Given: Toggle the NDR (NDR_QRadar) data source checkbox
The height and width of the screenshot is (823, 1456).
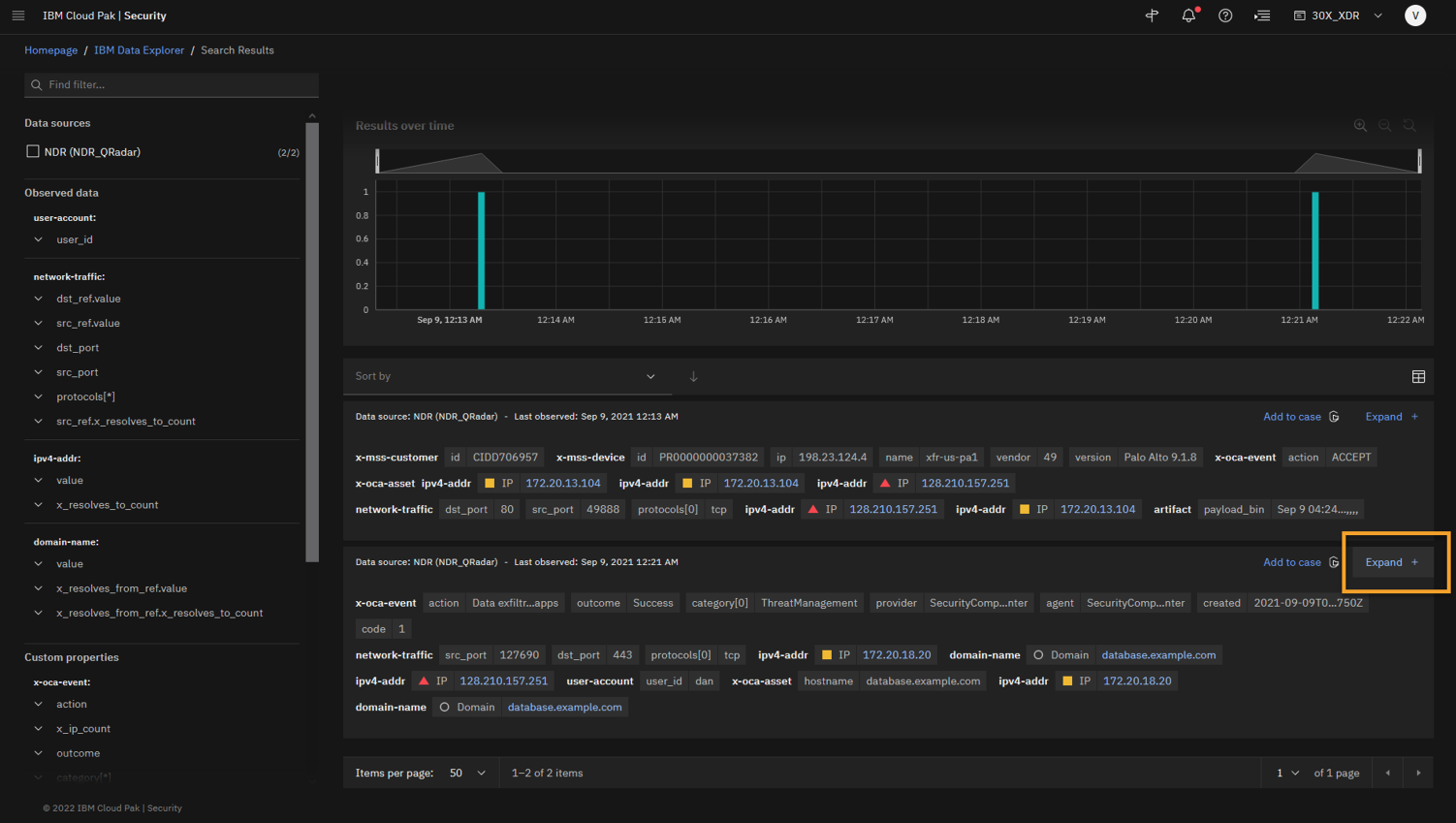Looking at the screenshot, I should coord(33,151).
